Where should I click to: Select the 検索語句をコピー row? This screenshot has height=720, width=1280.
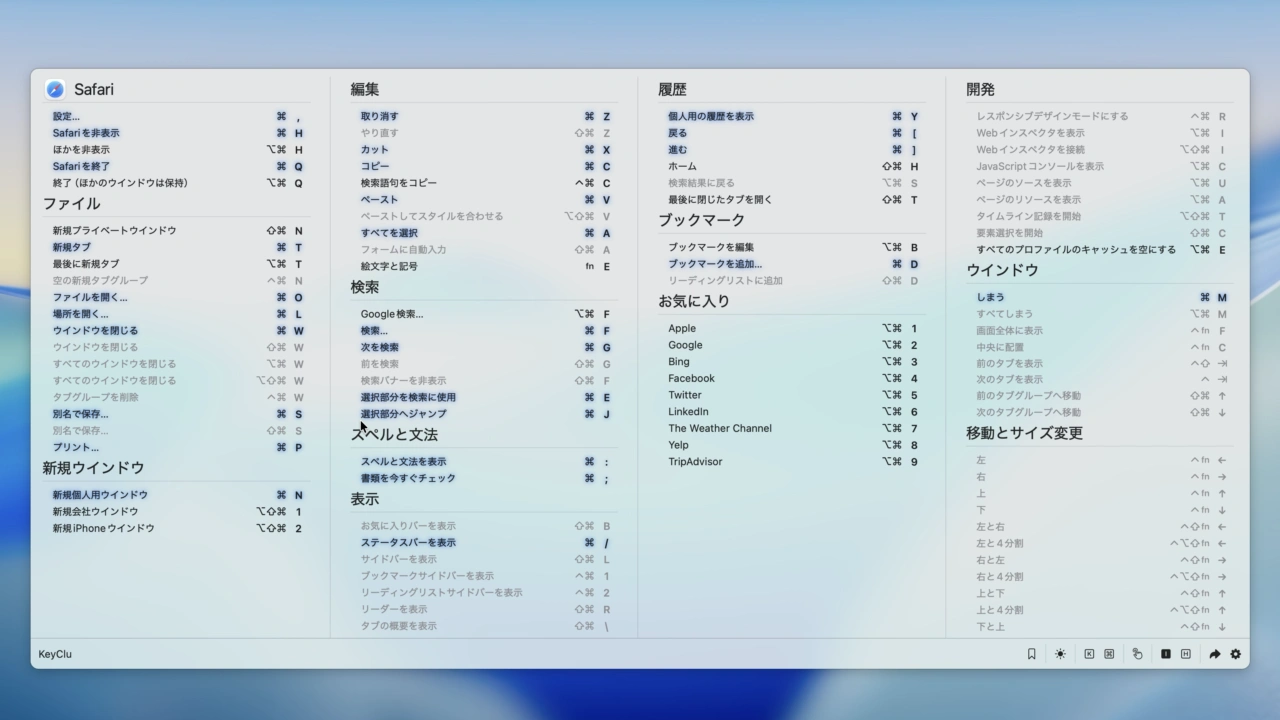pyautogui.click(x=486, y=183)
